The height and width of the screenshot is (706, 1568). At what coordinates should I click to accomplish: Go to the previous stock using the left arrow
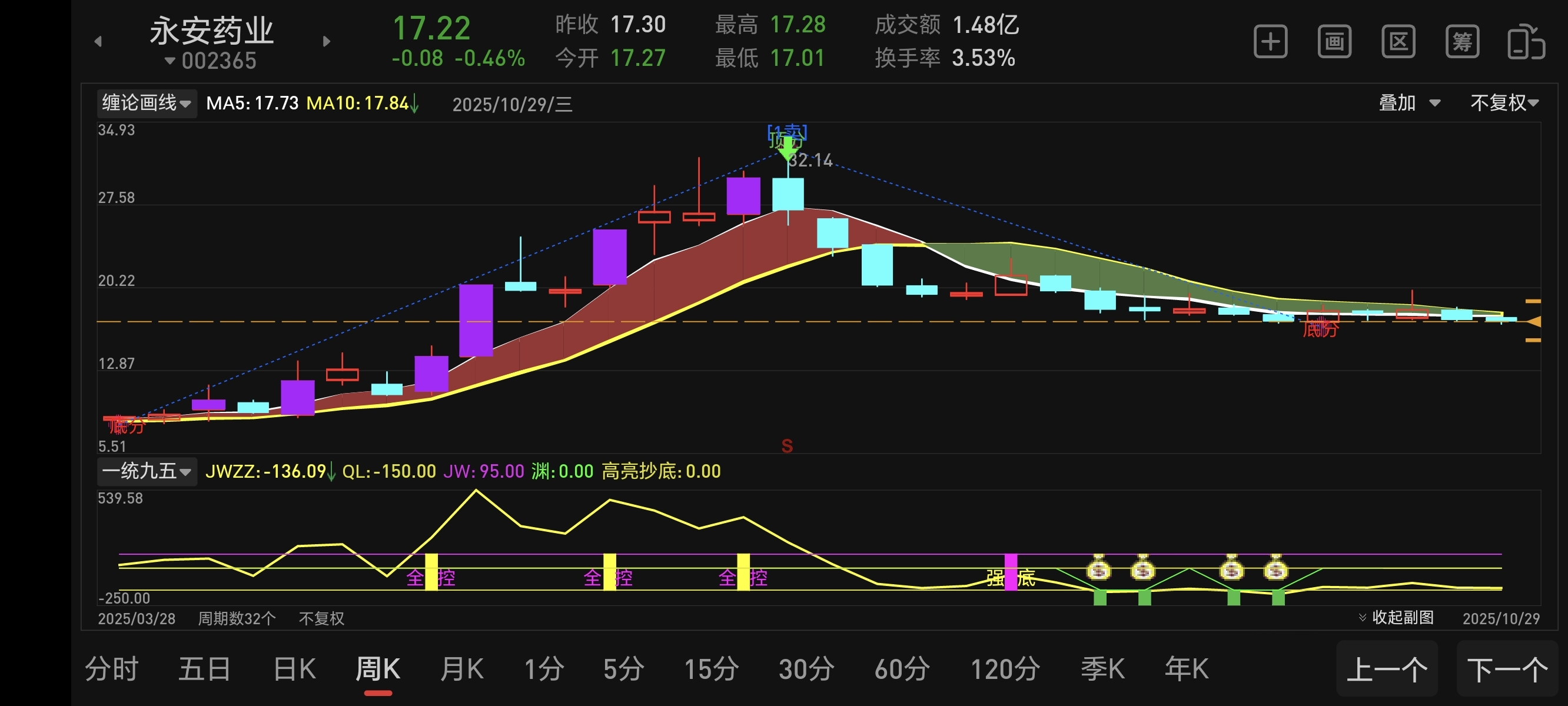tap(98, 41)
